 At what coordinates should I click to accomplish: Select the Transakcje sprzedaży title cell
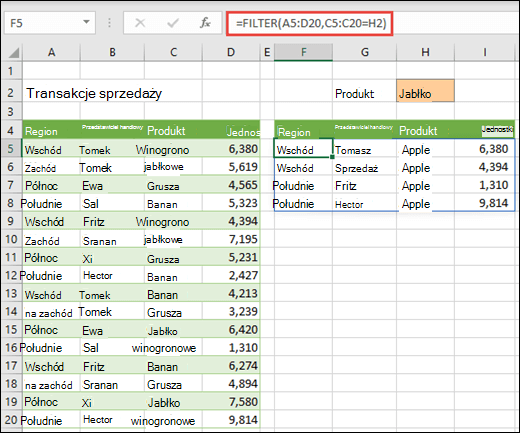click(x=94, y=93)
